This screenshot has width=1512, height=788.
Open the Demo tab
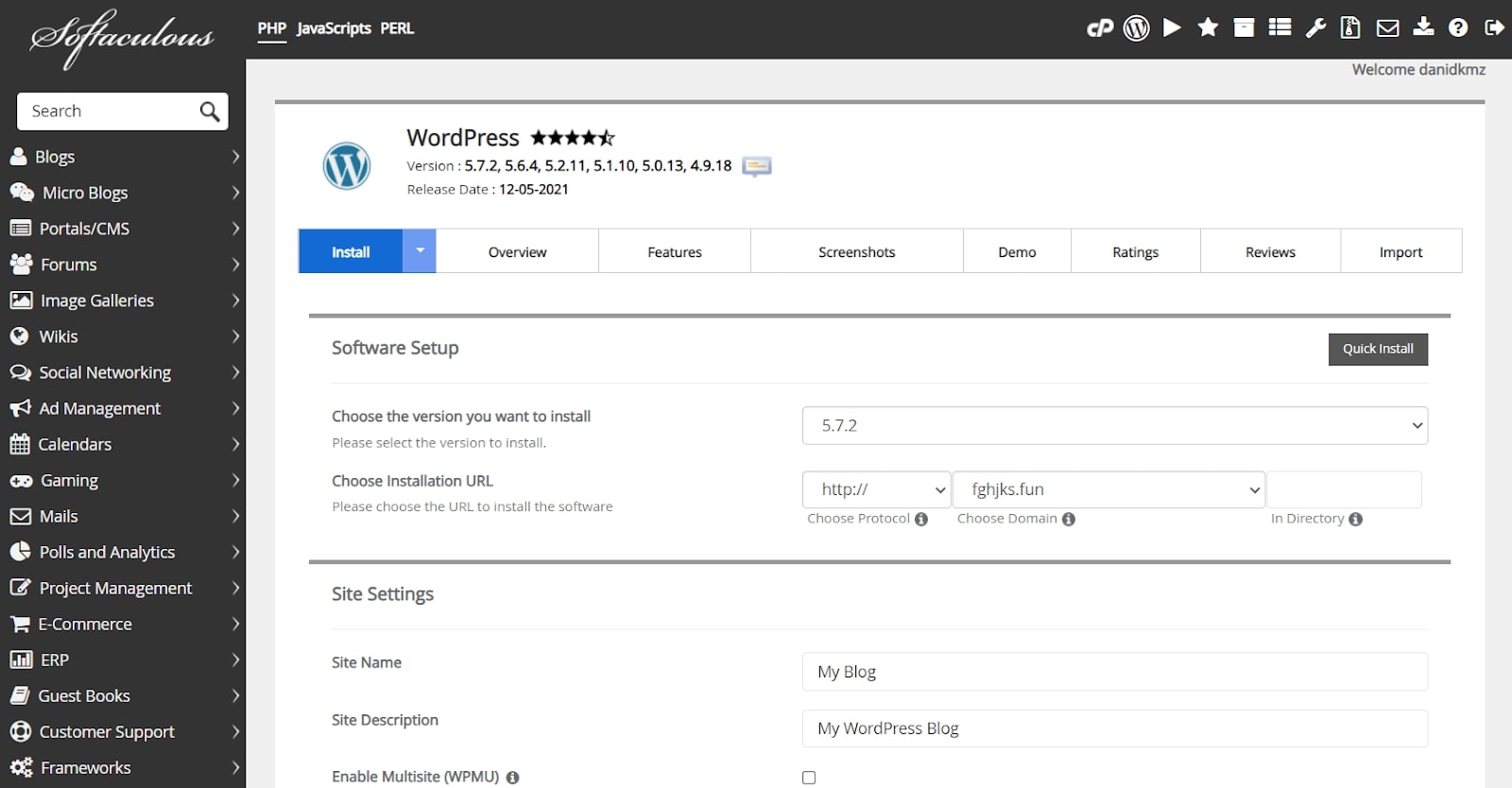pos(1017,251)
